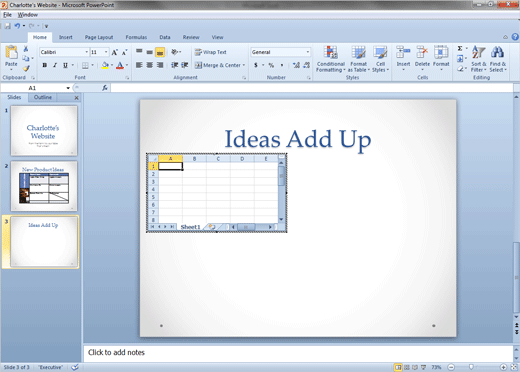
Task: Open the Outline pane tab
Action: (x=43, y=97)
